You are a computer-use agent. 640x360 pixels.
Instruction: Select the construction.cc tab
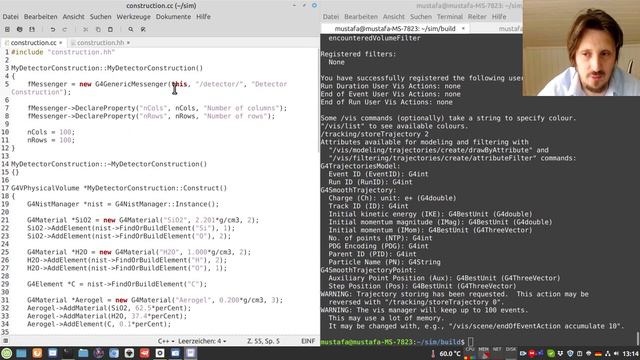coord(33,42)
